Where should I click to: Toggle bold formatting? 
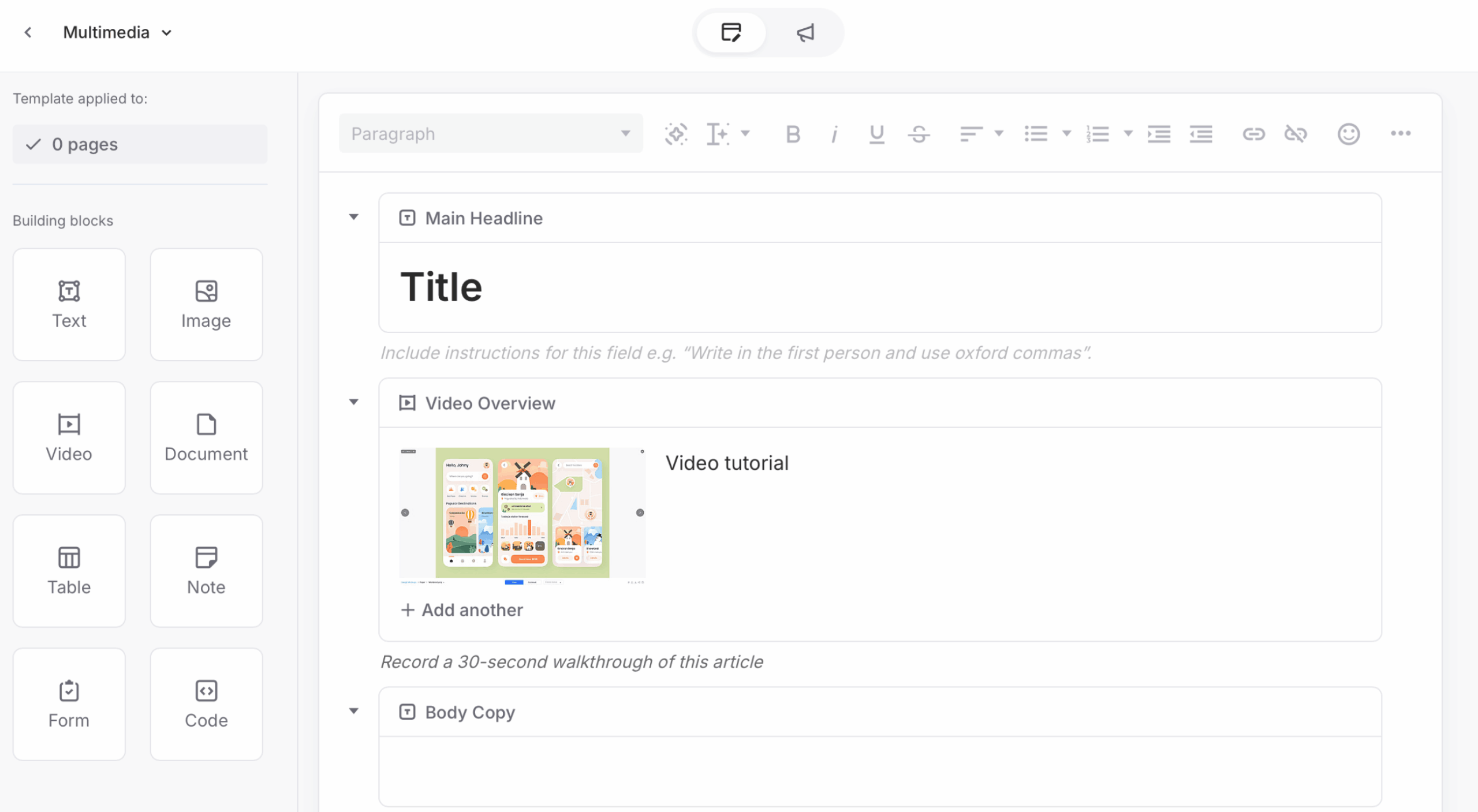click(793, 134)
